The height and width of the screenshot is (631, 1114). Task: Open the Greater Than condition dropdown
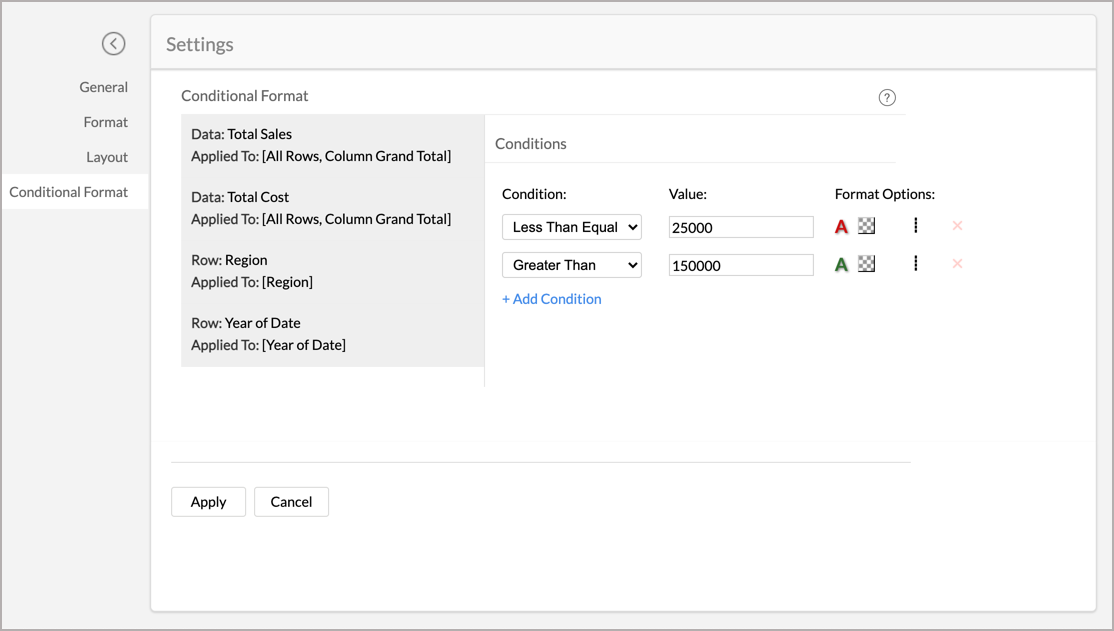(x=571, y=264)
